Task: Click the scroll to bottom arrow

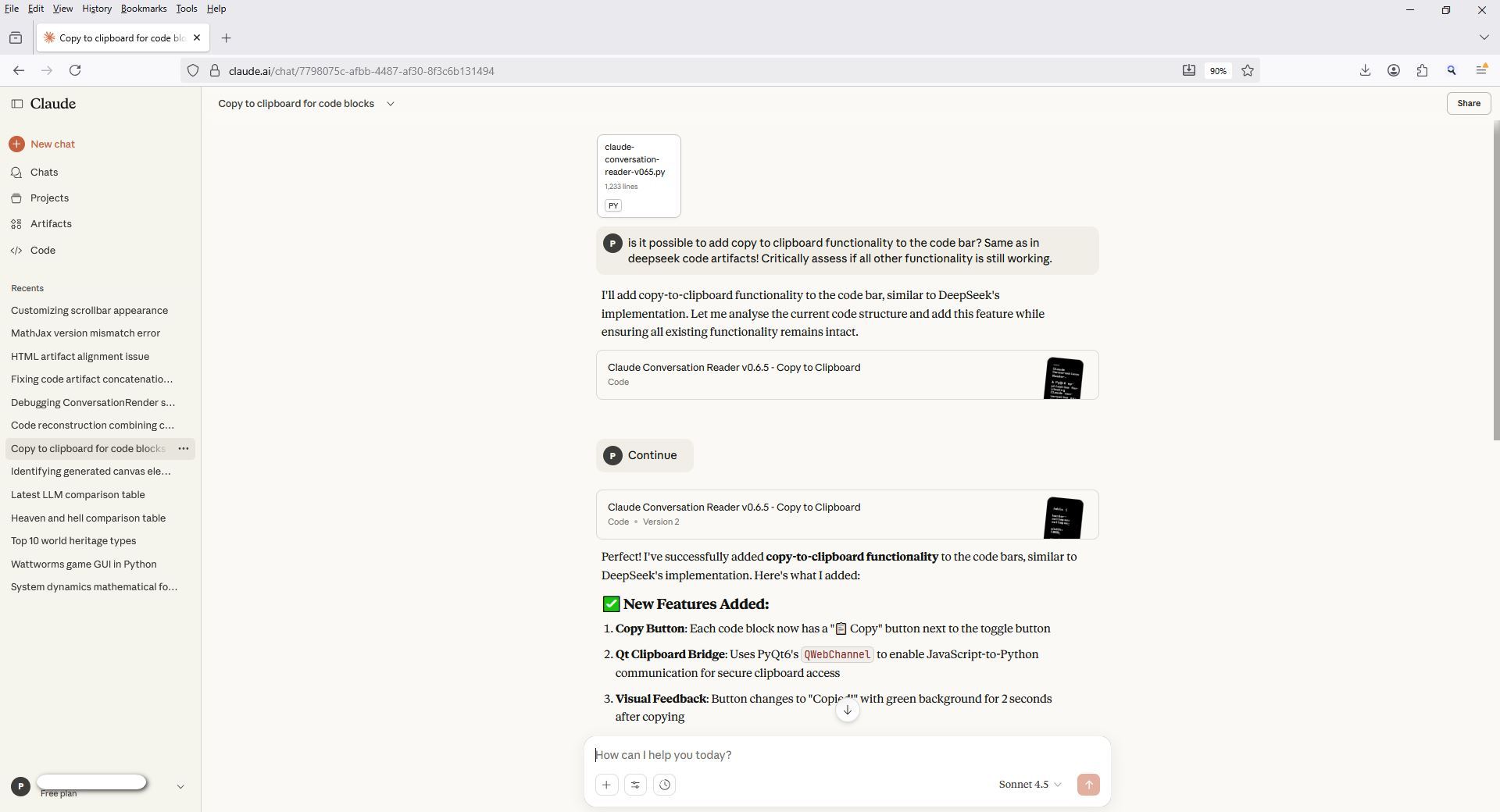Action: [x=847, y=710]
